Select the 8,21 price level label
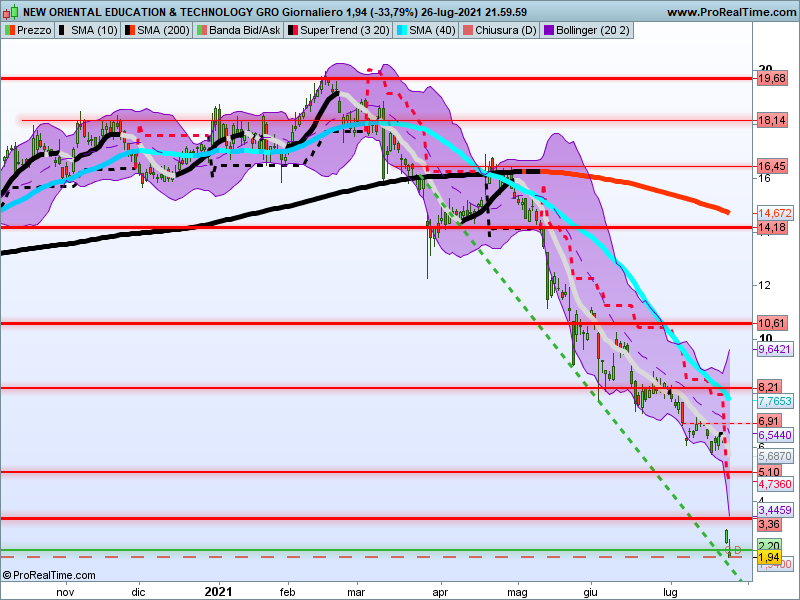 [769, 387]
